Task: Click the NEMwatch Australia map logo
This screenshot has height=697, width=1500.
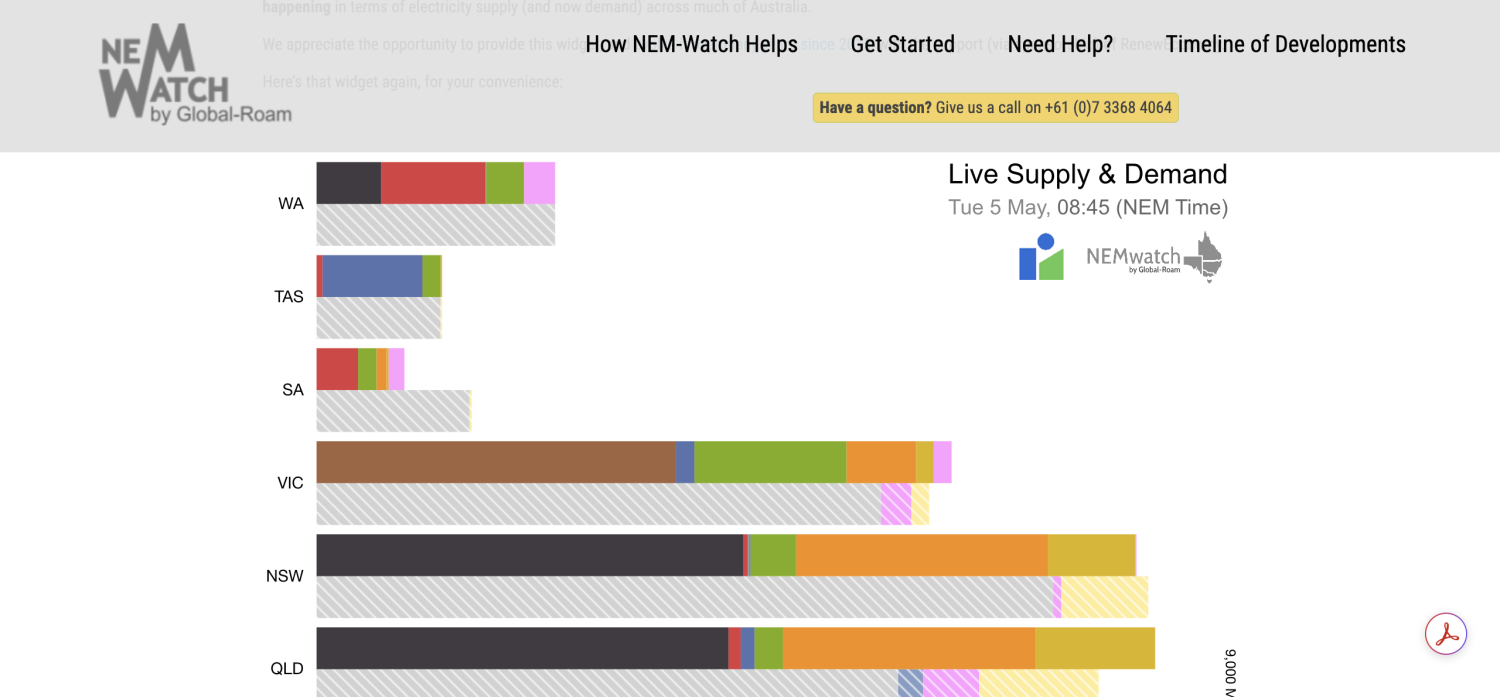Action: 1154,257
